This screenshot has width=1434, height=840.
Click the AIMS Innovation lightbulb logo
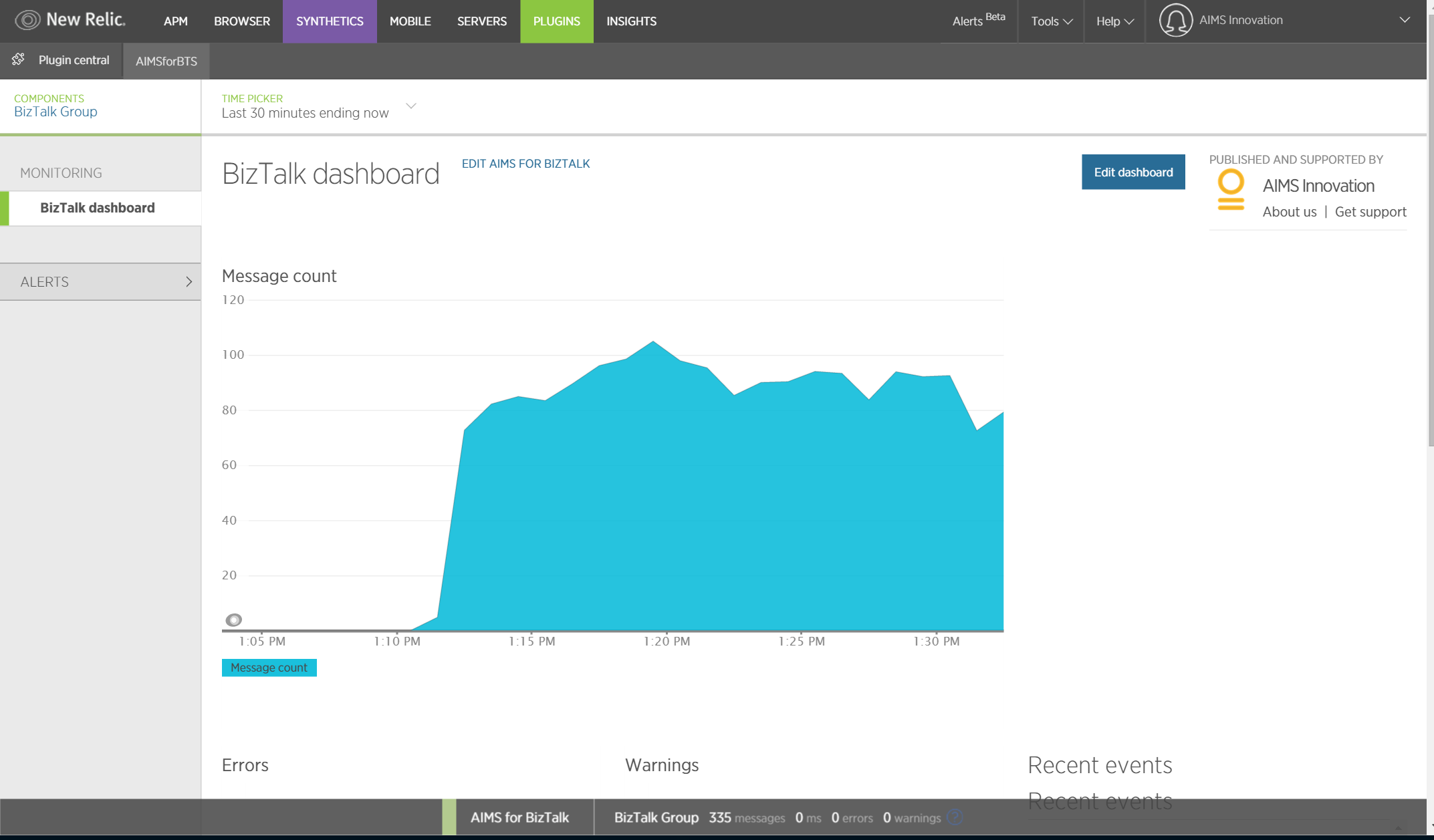coord(1230,189)
